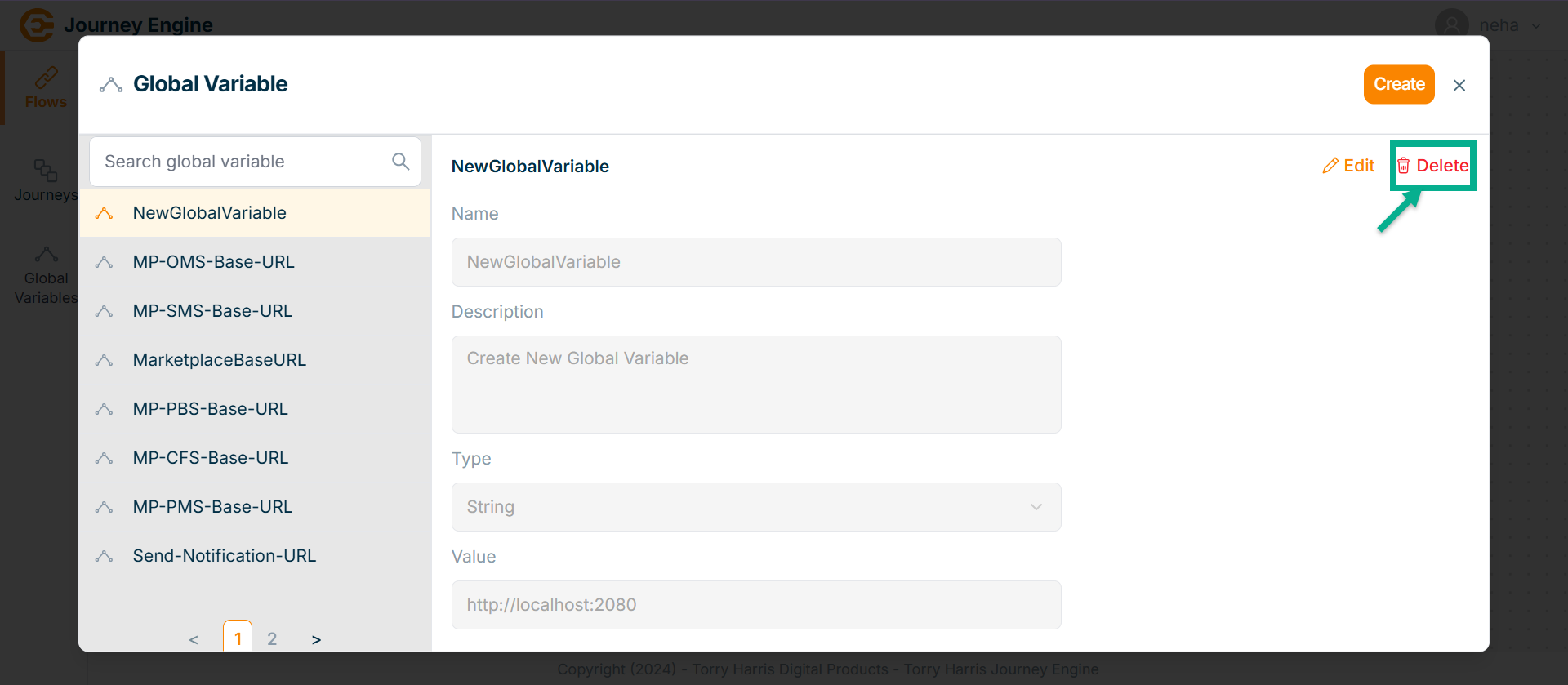
Task: Focus the Search global variable field
Action: tap(241, 162)
